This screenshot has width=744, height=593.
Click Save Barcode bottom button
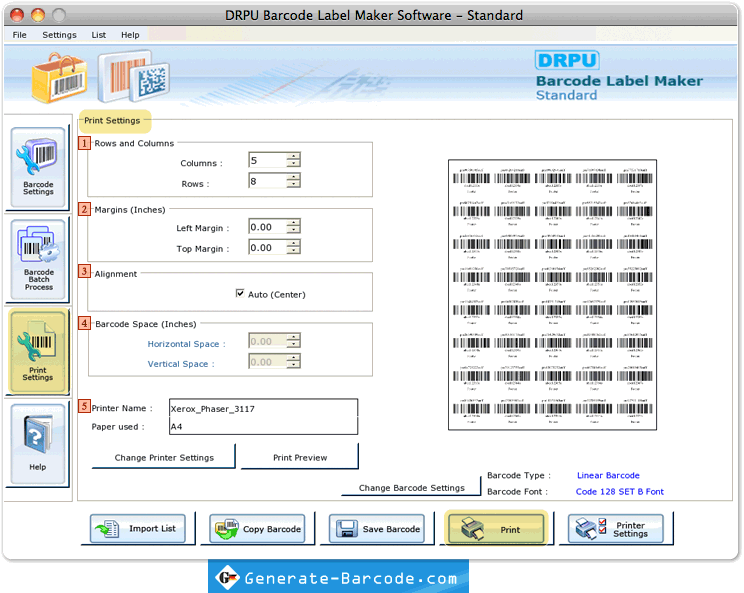point(377,528)
